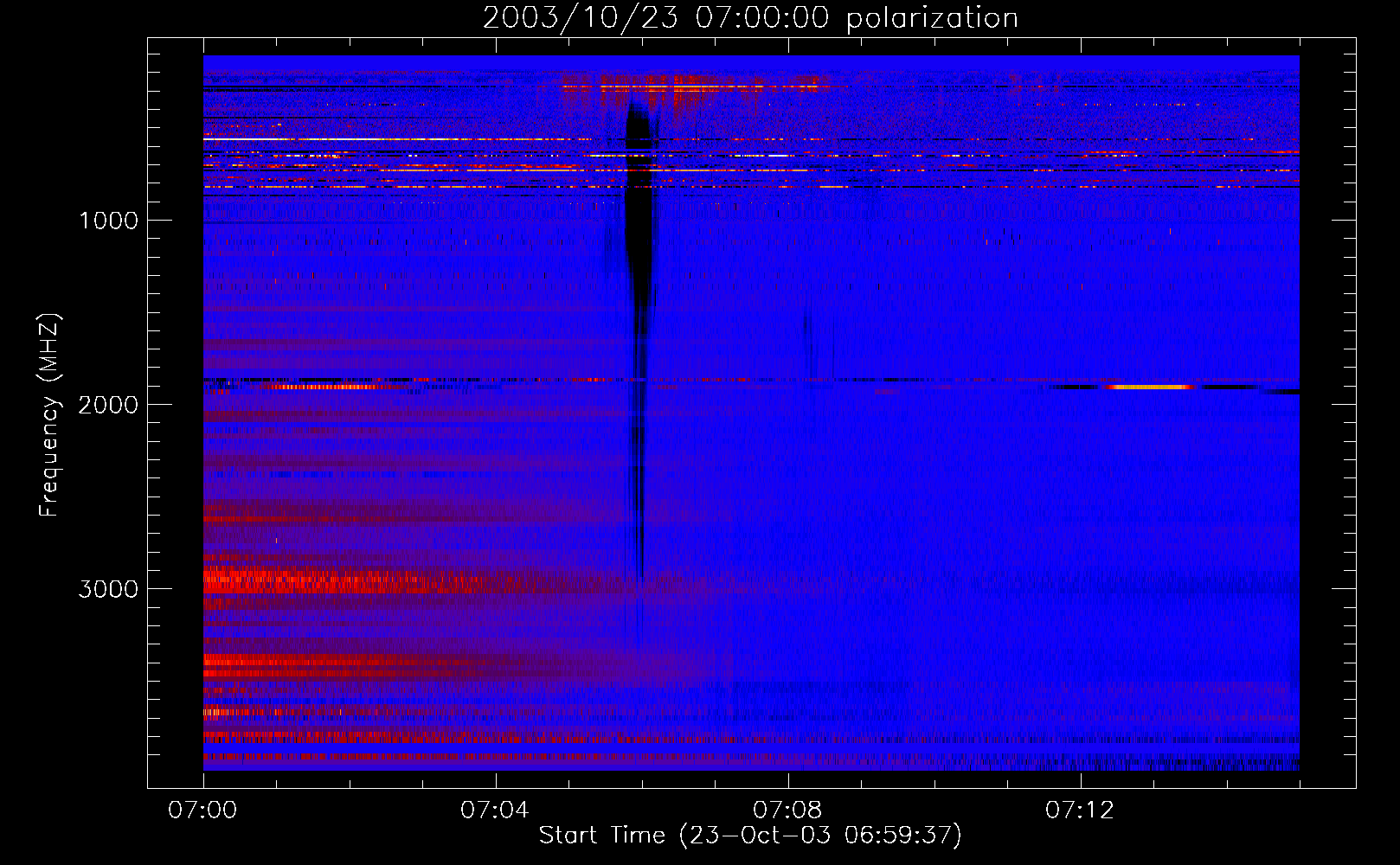Click the 07:12 time tick label
This screenshot has width=1400, height=865.
[1080, 811]
